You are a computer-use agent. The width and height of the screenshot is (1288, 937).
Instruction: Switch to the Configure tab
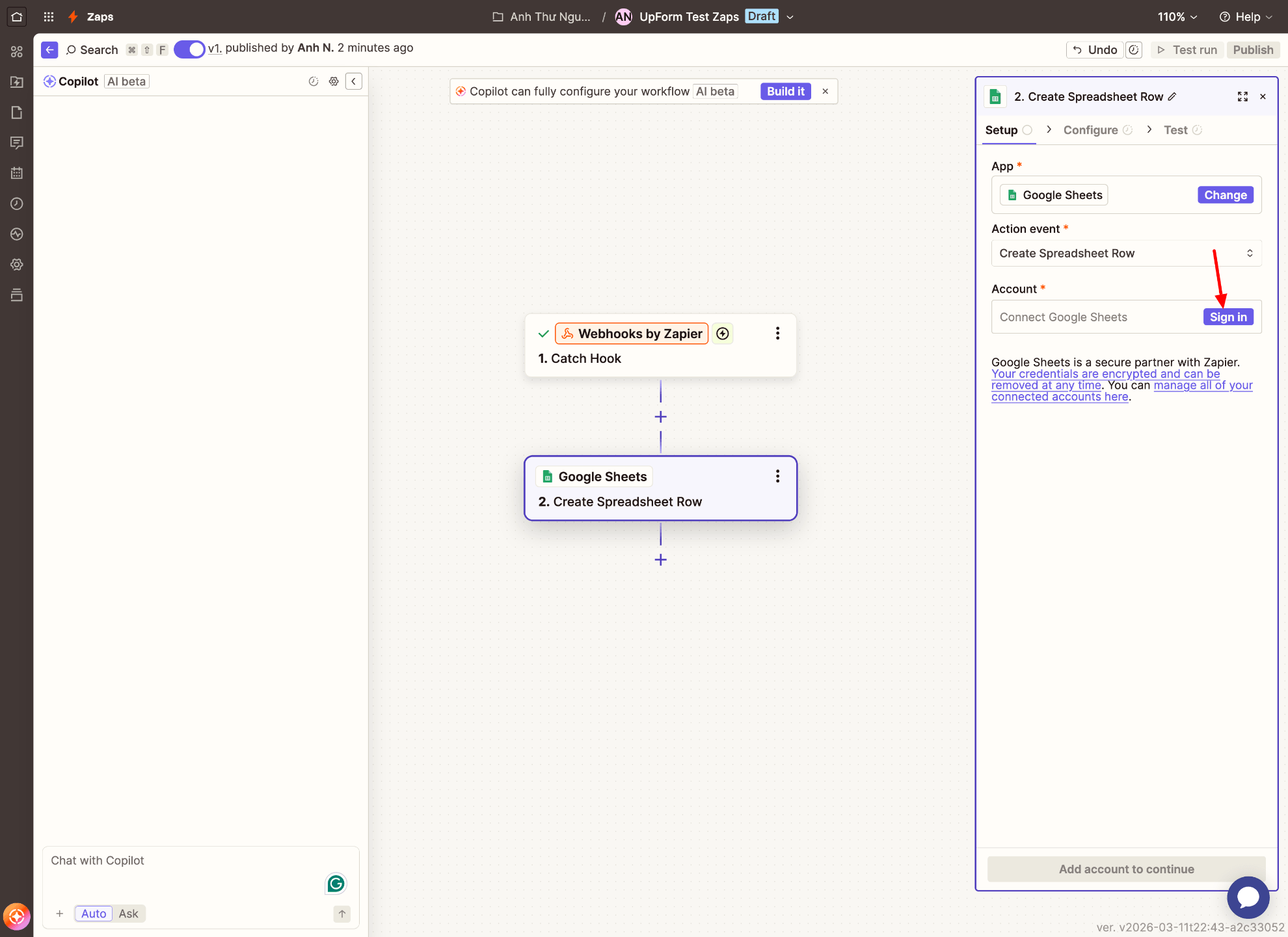(x=1098, y=130)
